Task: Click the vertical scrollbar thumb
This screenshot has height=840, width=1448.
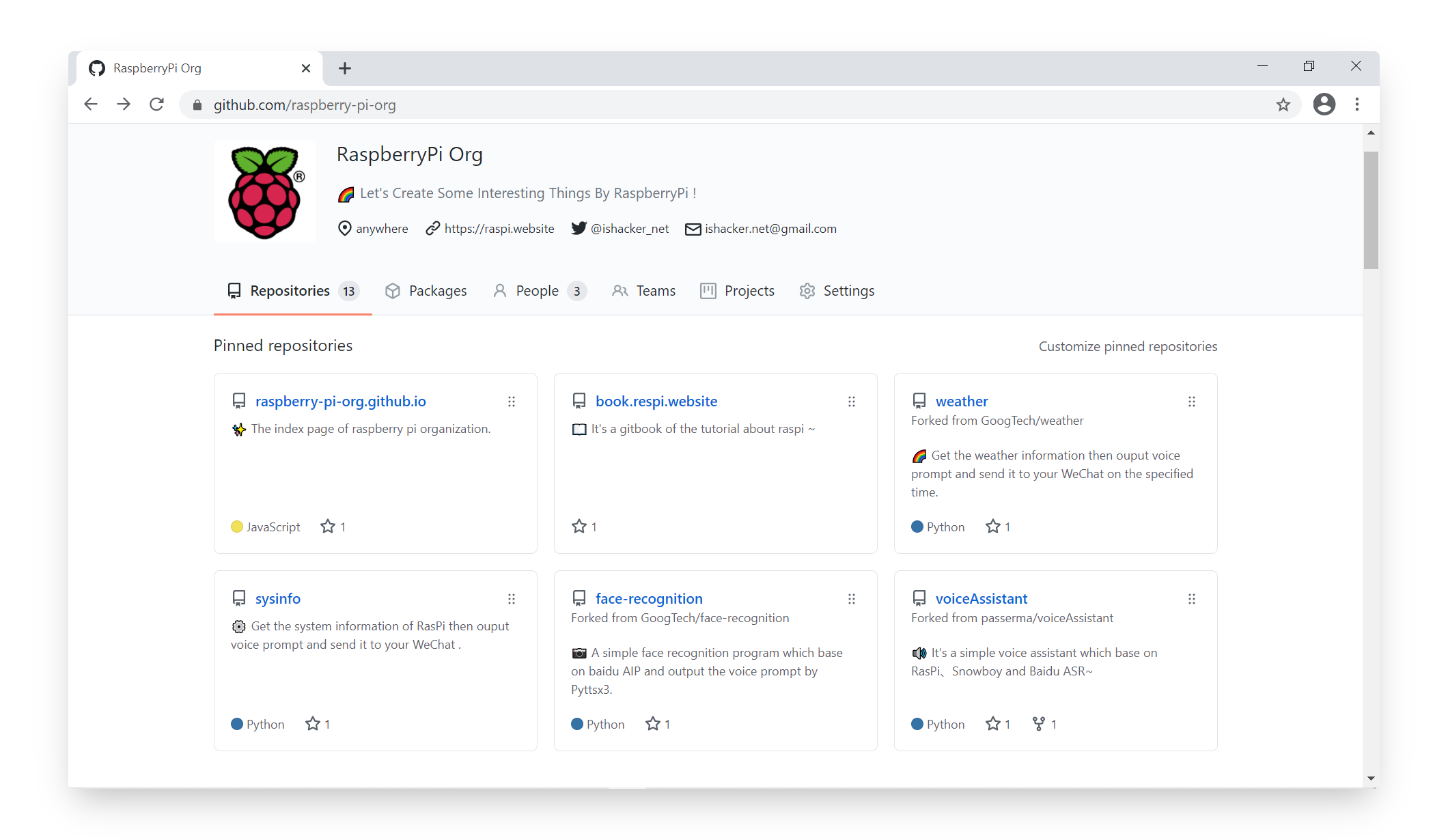Action: coord(1370,210)
